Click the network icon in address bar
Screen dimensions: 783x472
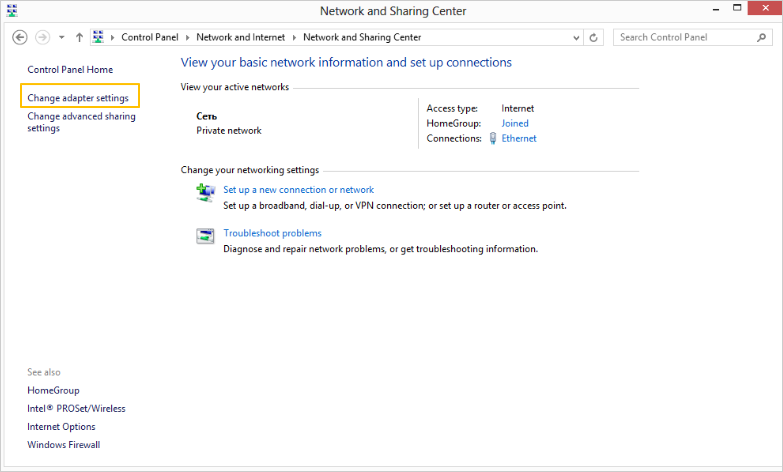98,37
